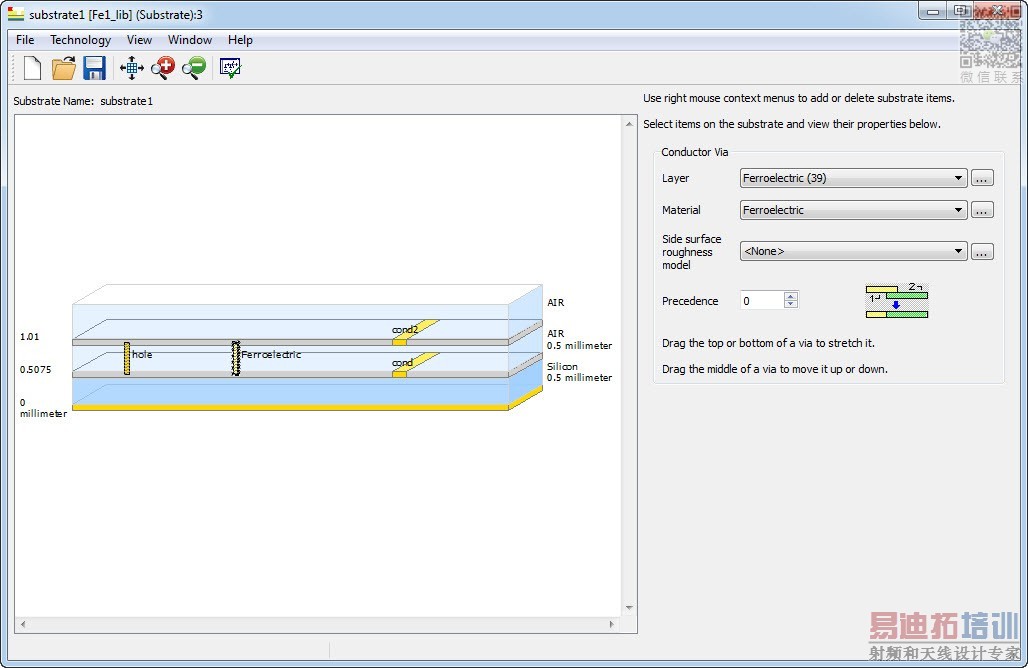Click the yellow bottom cover layer

click(x=290, y=407)
